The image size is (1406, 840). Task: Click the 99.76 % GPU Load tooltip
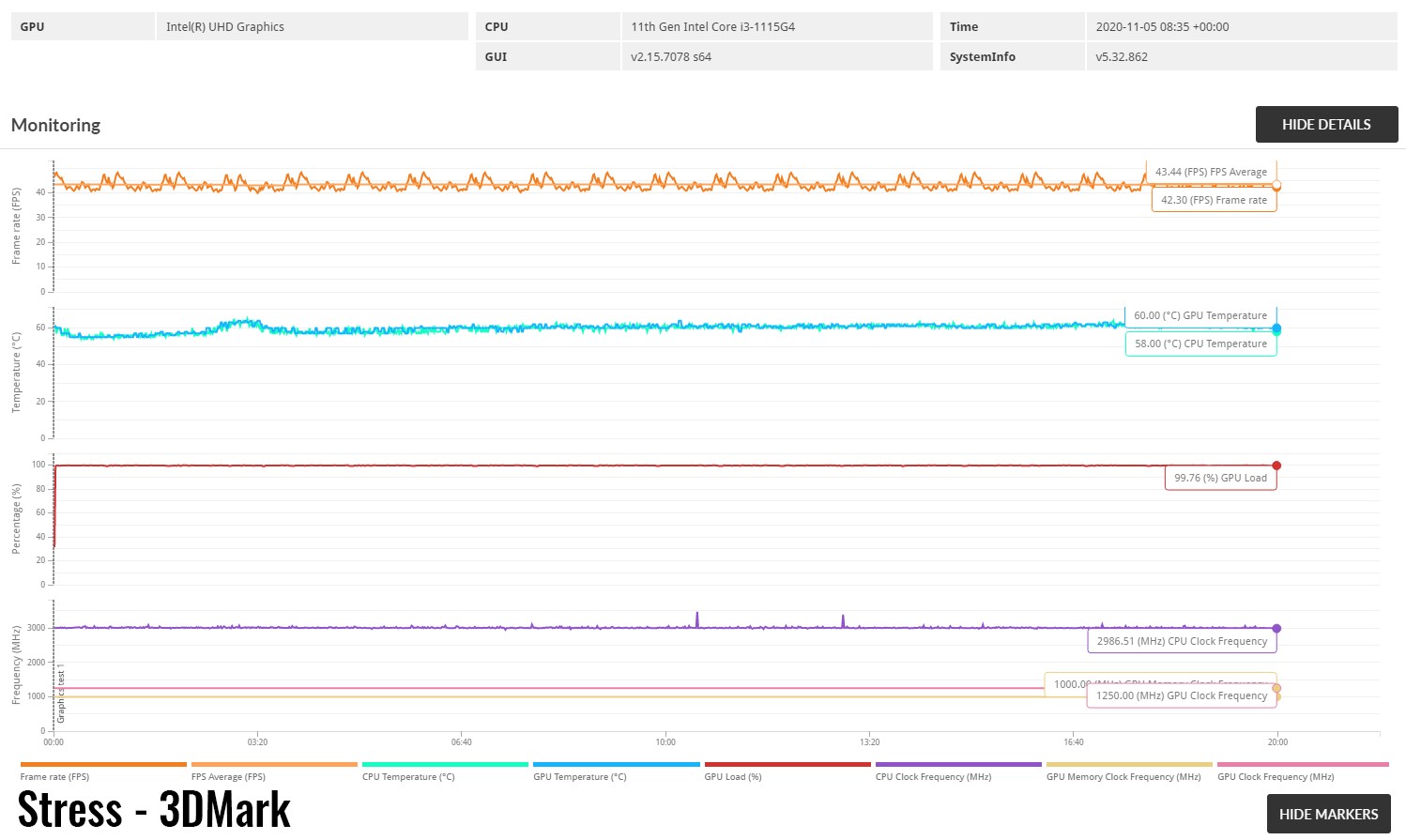tap(1220, 478)
